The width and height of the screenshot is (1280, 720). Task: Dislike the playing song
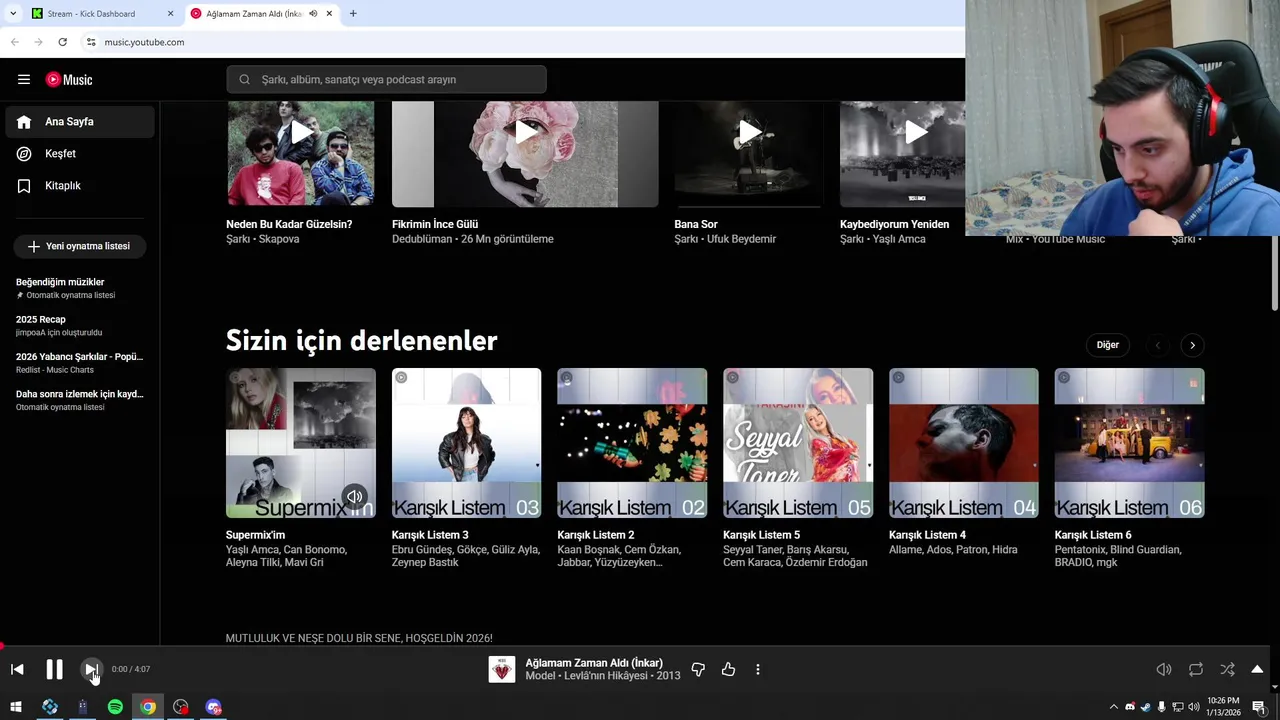(698, 669)
